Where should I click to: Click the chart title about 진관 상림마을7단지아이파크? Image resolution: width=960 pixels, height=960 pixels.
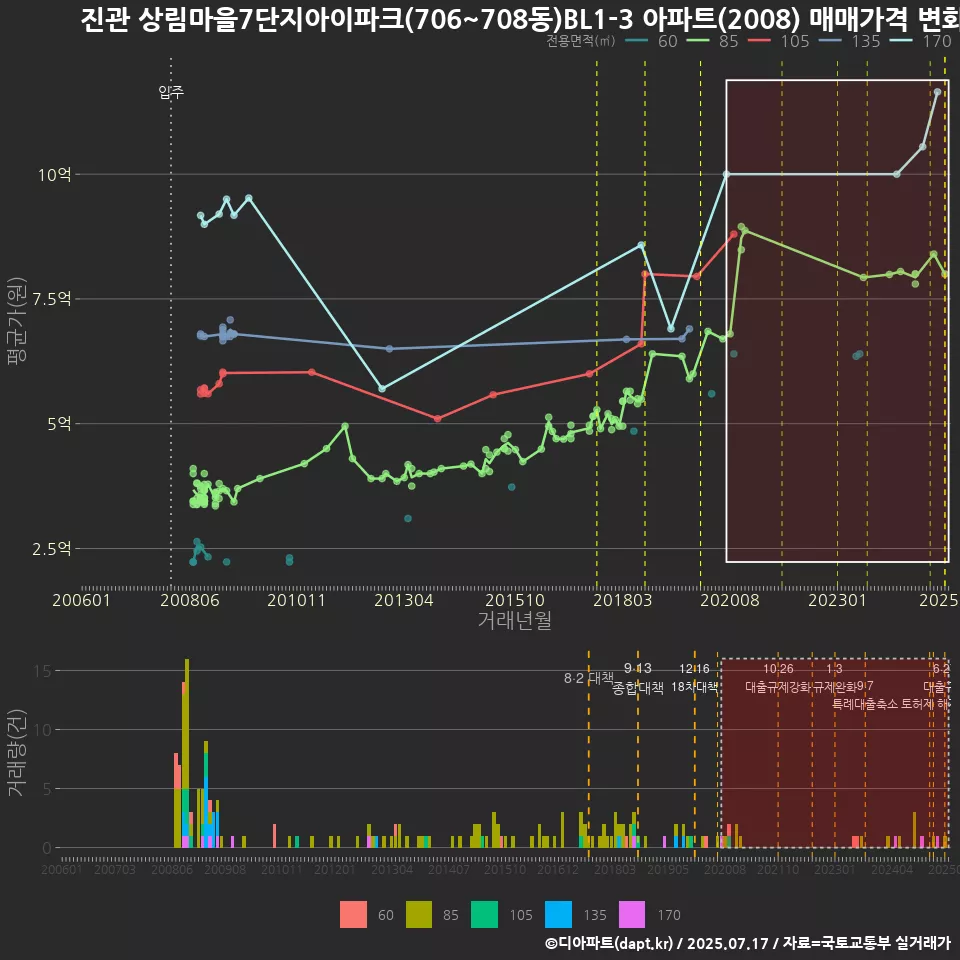520,19
